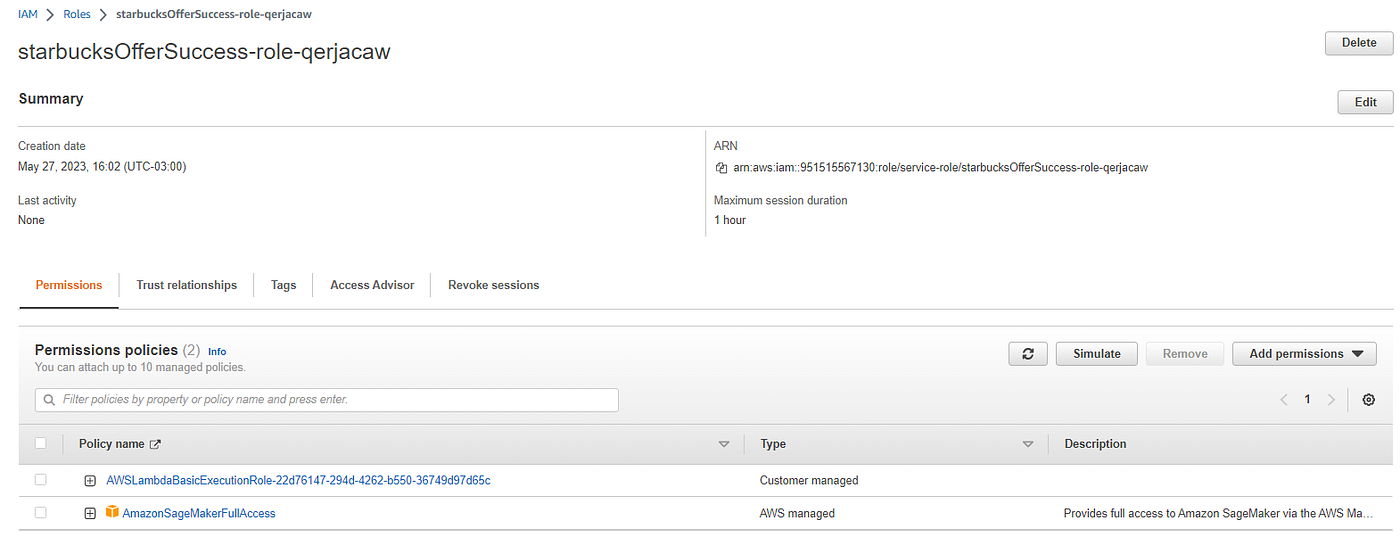This screenshot has height=539, width=1400.
Task: Click the external link icon beside Policy name
Action: pos(155,444)
